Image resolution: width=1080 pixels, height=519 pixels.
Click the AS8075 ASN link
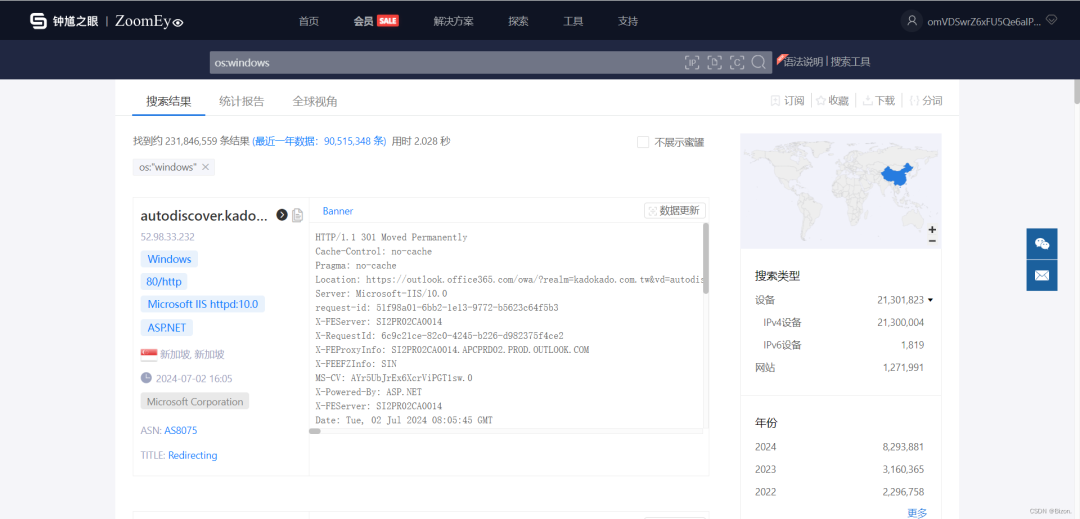(181, 431)
